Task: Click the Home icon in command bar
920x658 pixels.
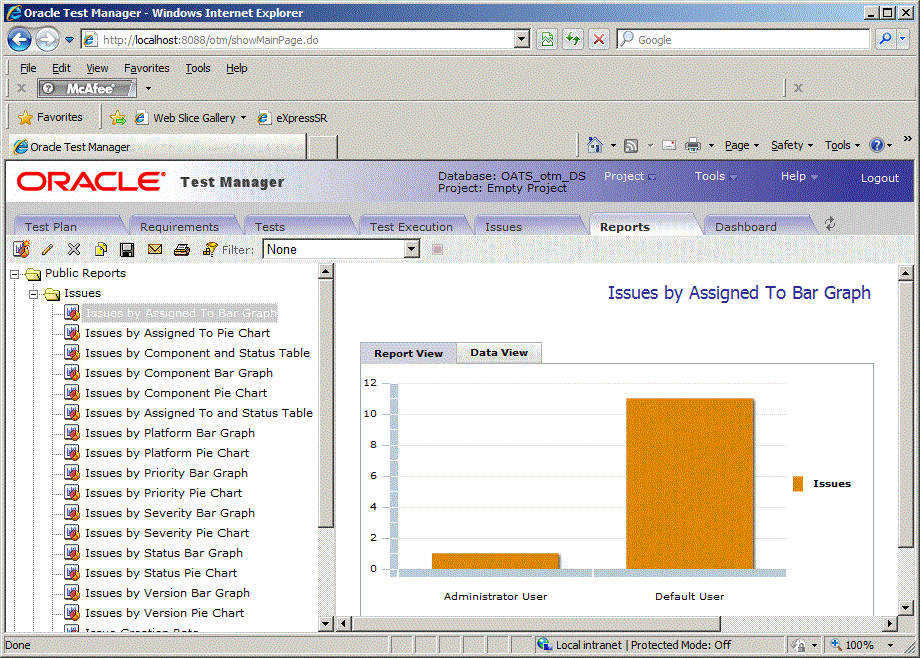Action: 594,145
